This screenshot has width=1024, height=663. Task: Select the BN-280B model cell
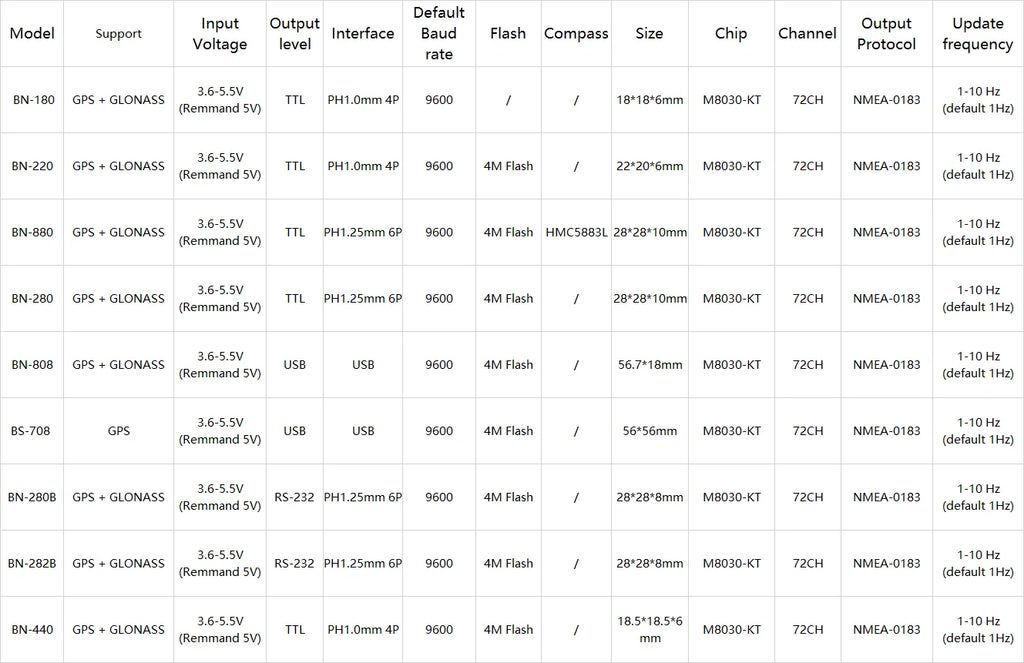tap(32, 497)
